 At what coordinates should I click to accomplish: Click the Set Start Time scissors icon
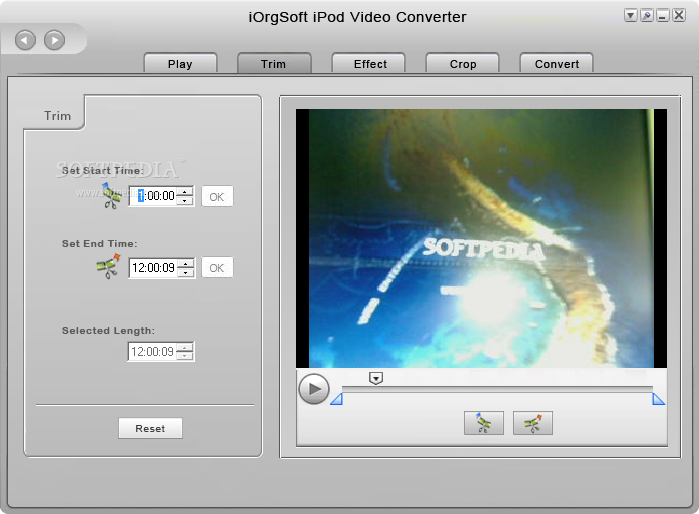click(x=111, y=196)
